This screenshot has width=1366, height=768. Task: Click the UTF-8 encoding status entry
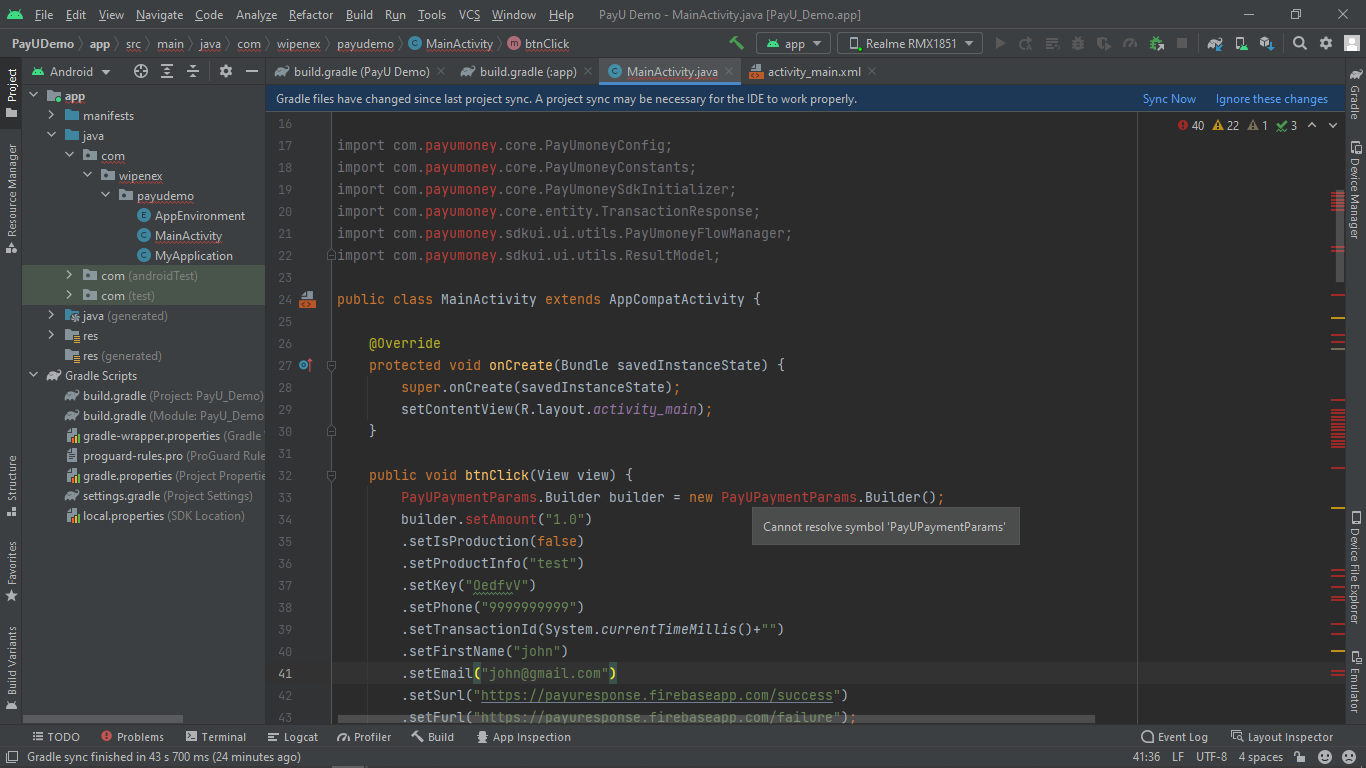point(1211,757)
